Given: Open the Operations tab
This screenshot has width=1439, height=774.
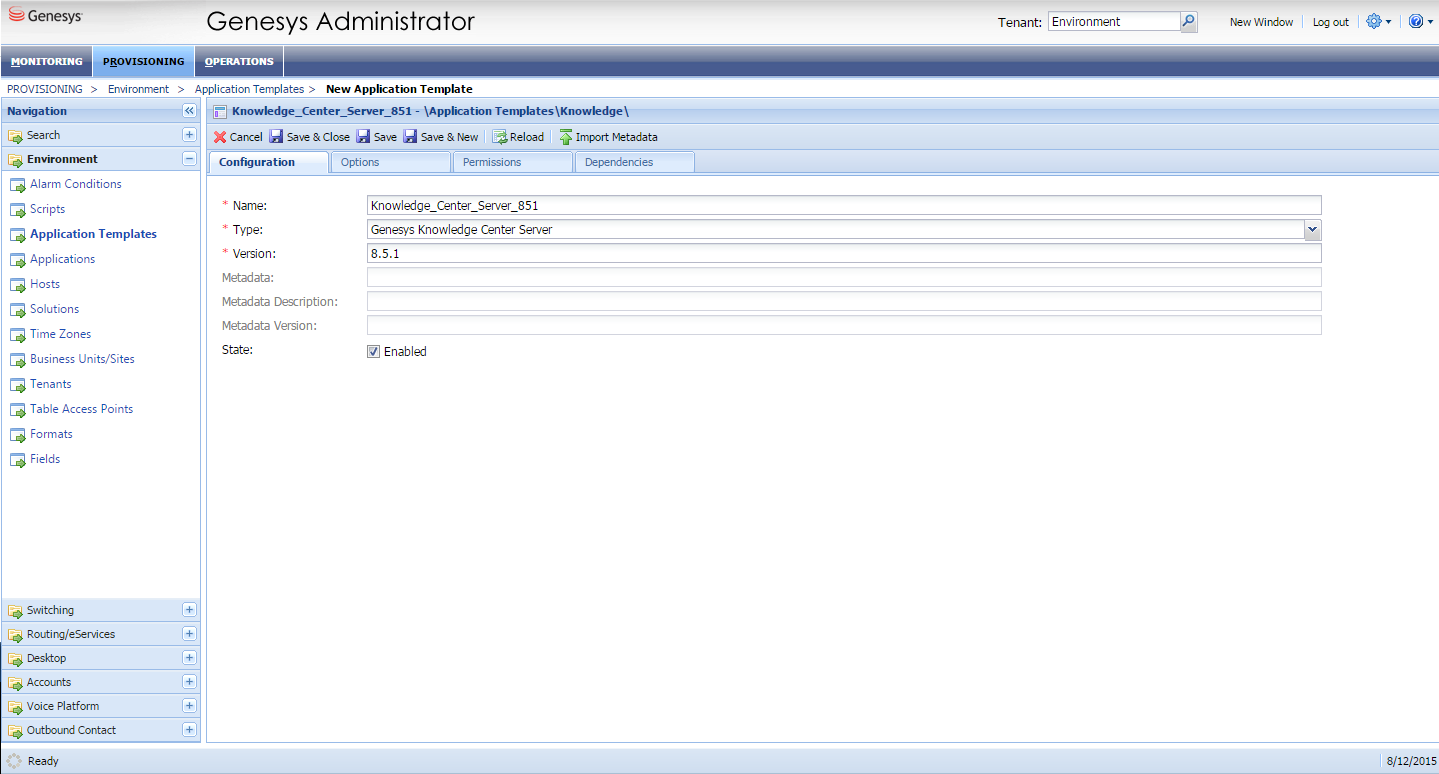Looking at the screenshot, I should pyautogui.click(x=239, y=61).
